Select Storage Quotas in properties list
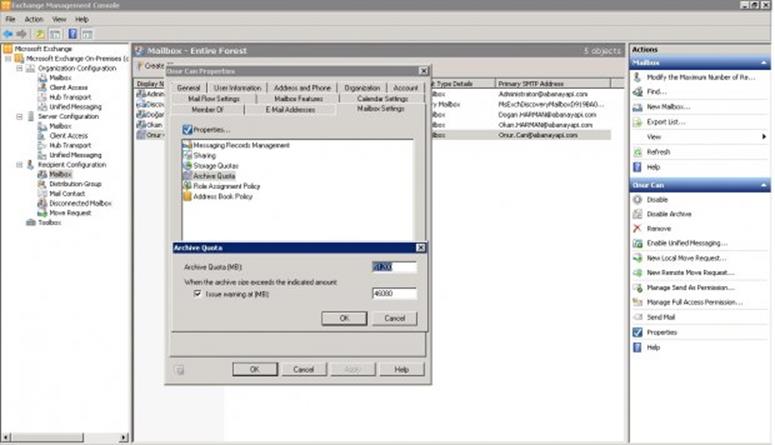This screenshot has width=775, height=445. pyautogui.click(x=215, y=166)
